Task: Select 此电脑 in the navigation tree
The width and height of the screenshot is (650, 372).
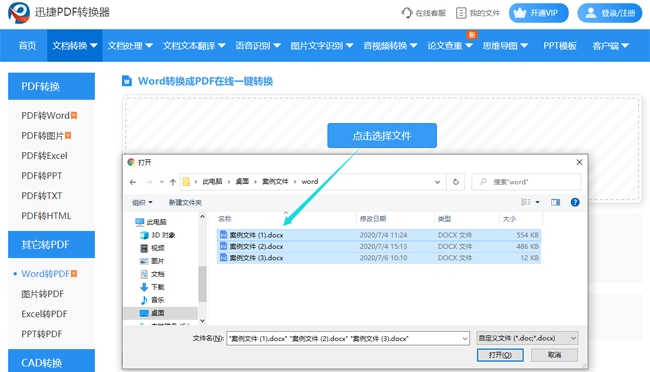Action: (x=151, y=222)
